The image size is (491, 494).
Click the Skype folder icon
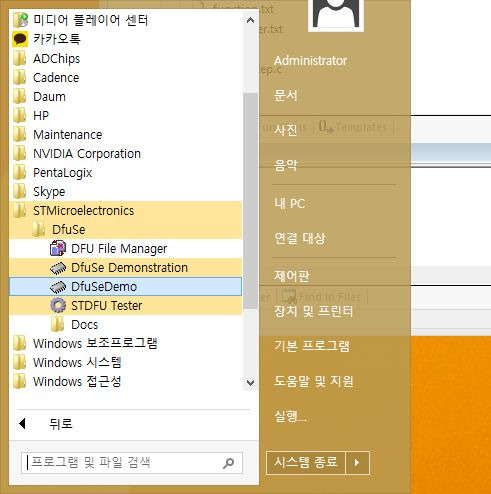[x=20, y=191]
